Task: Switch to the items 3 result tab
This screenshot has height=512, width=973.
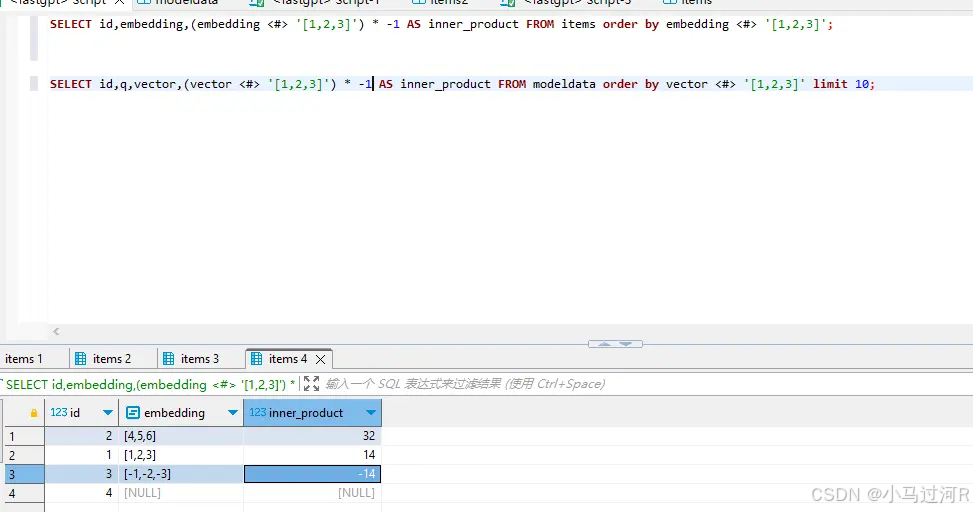Action: (x=200, y=359)
